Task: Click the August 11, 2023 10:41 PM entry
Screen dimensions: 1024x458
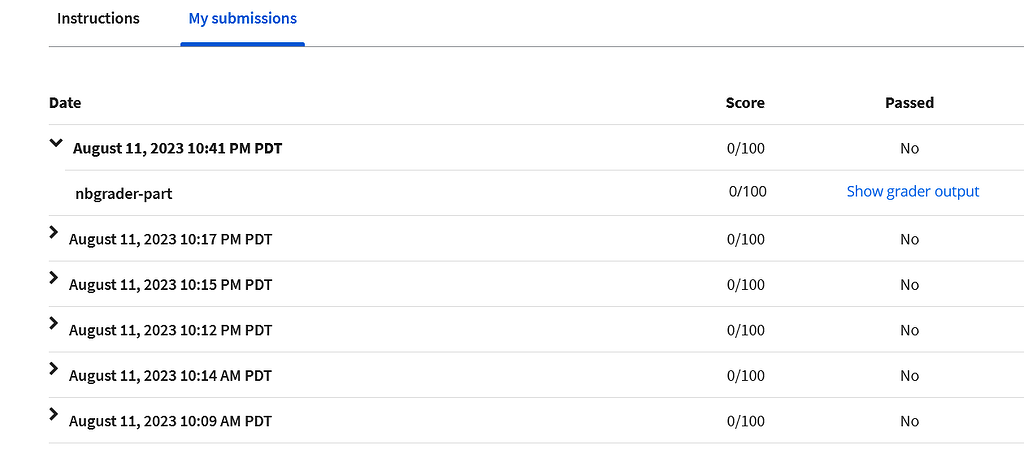Action: (x=177, y=149)
